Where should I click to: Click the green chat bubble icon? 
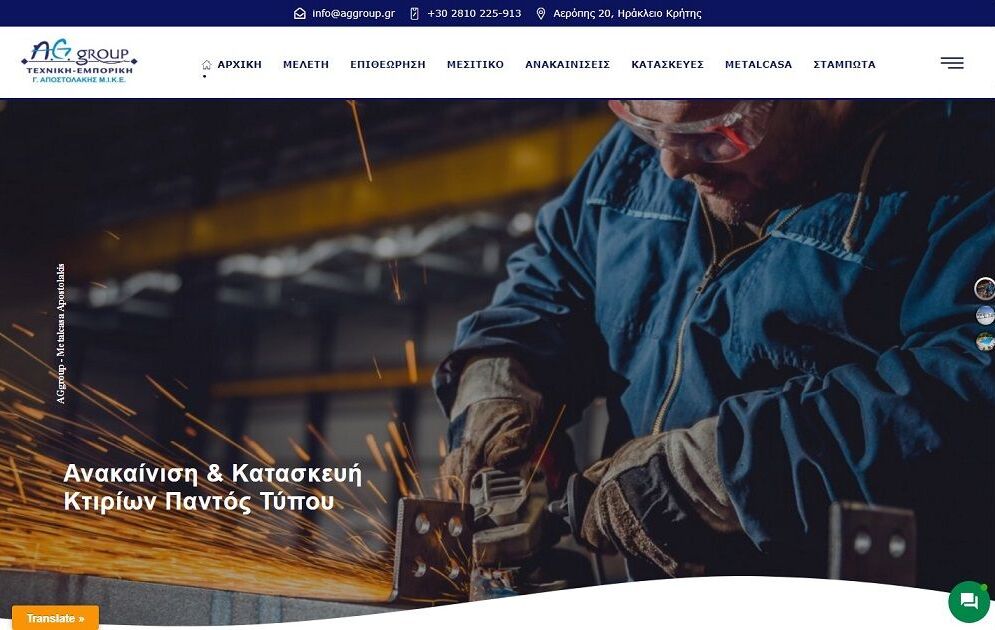tap(969, 601)
